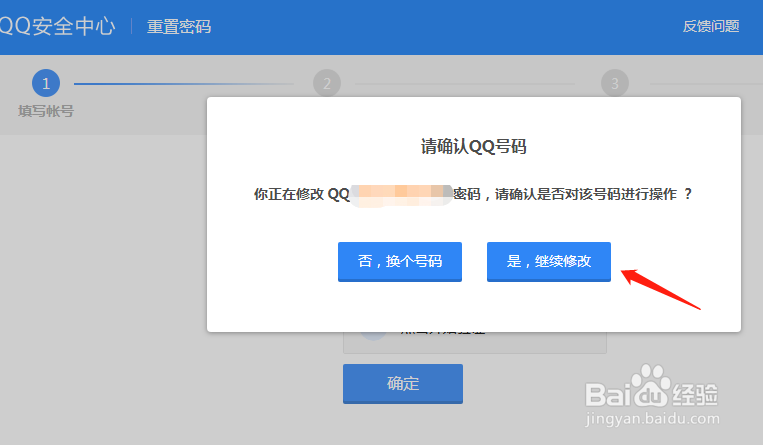Image resolution: width=763 pixels, height=445 pixels.
Task: Click the QQ安全中心 logo text
Action: (57, 26)
